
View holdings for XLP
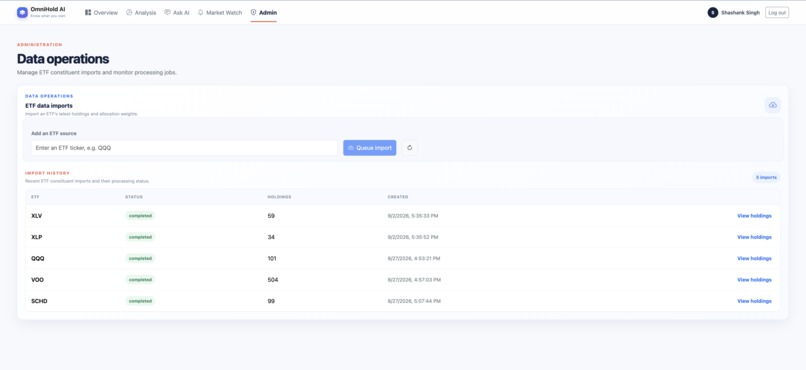click(754, 237)
